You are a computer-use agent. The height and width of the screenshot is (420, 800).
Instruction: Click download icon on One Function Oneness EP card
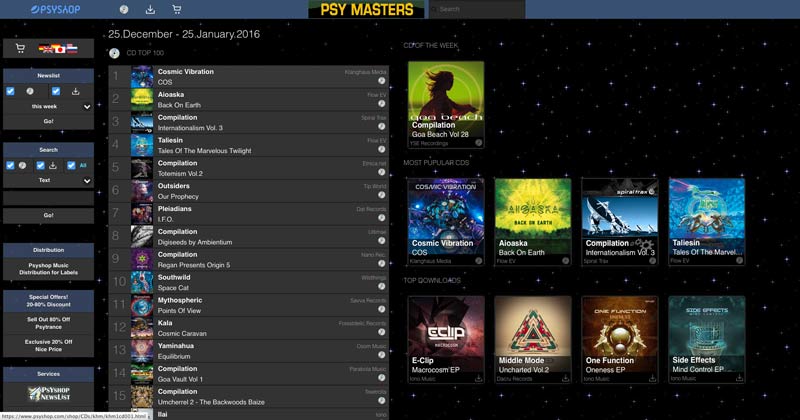[x=652, y=378]
